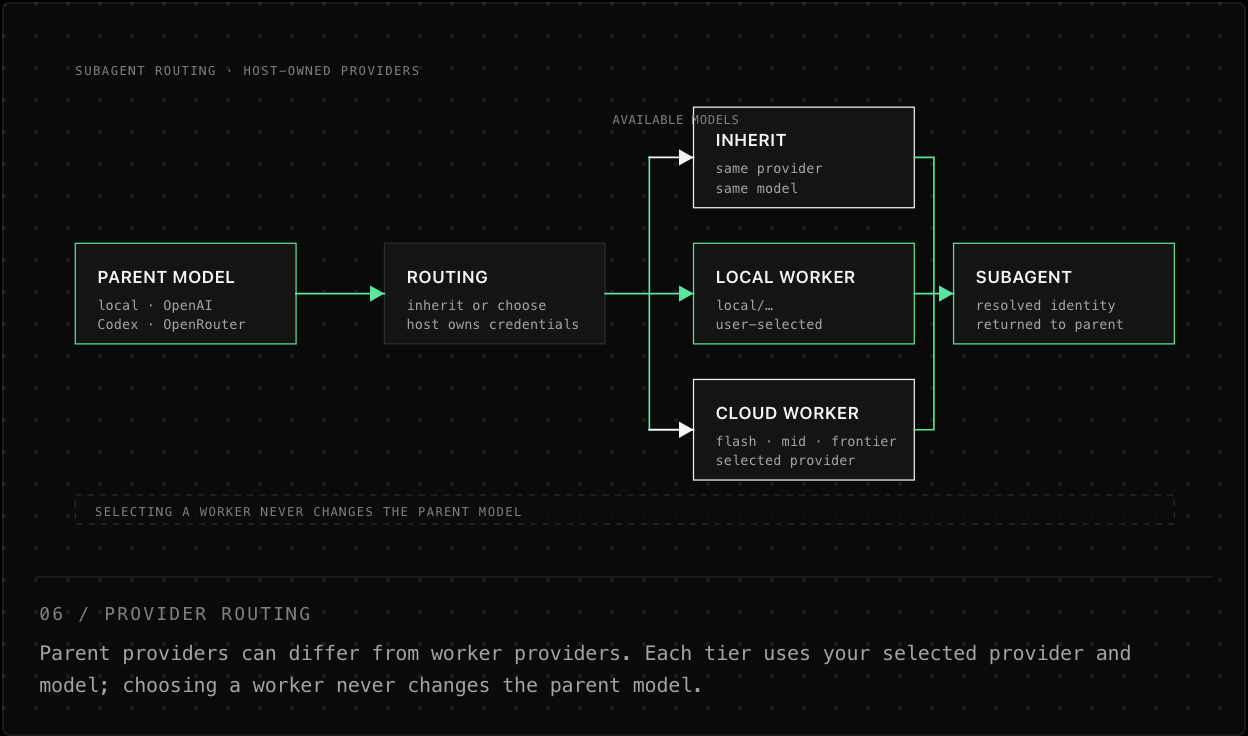This screenshot has height=736, width=1248.
Task: Click 'same model' text in Inherit
Action: pyautogui.click(x=757, y=188)
